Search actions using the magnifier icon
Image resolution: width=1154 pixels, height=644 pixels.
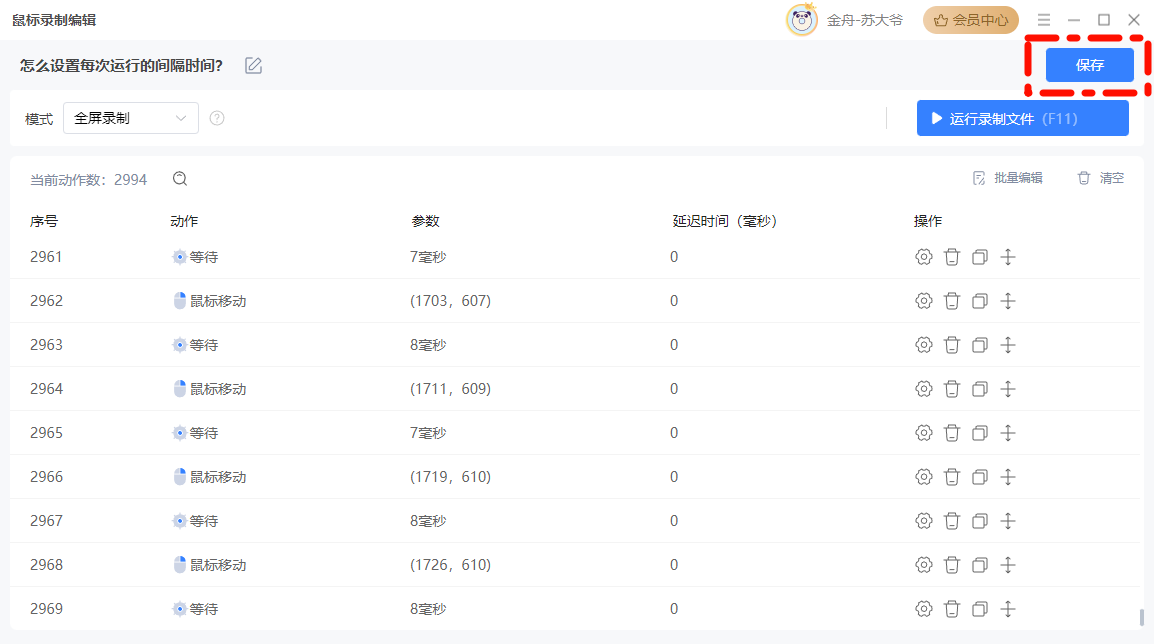point(180,179)
